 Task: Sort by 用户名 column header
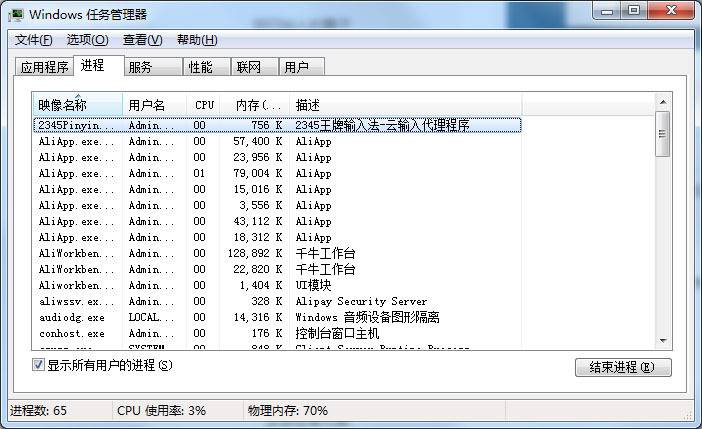click(154, 105)
